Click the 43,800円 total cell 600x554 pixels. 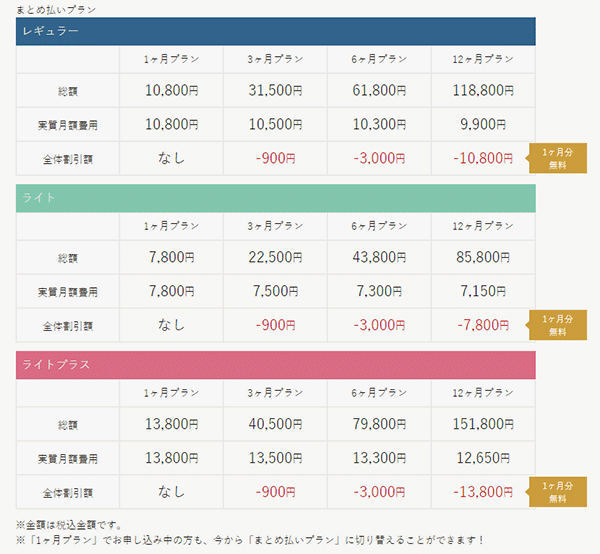click(x=379, y=257)
